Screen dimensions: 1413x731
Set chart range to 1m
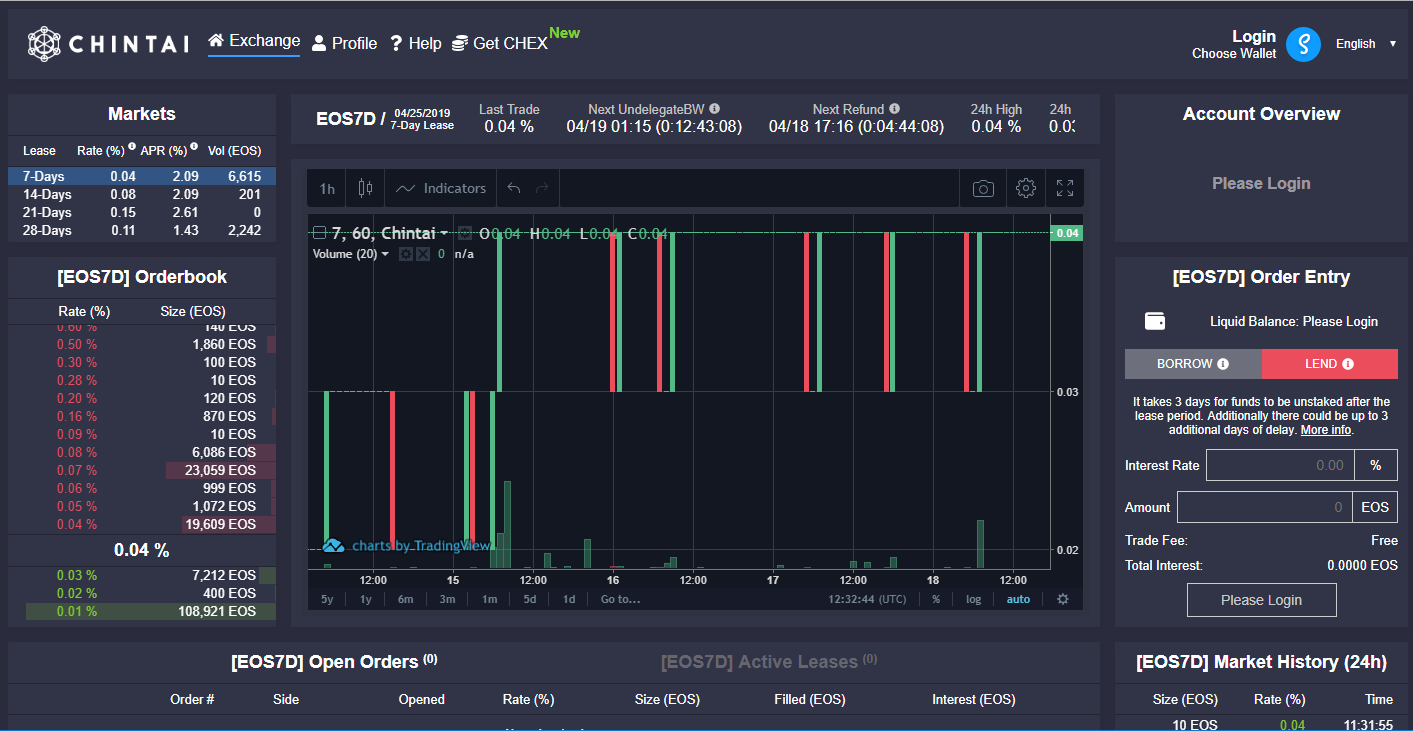(489, 599)
